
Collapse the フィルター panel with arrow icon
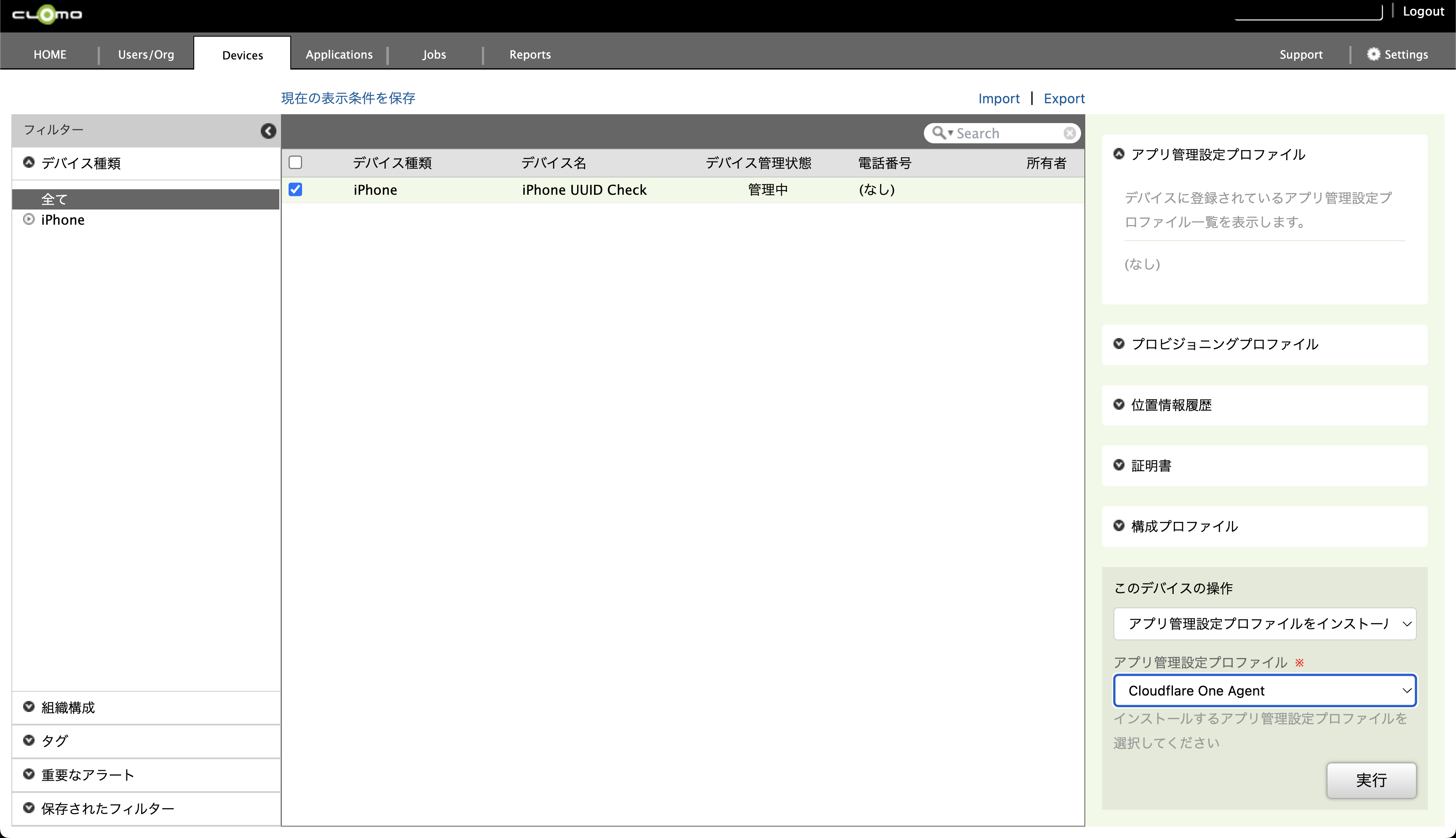268,131
